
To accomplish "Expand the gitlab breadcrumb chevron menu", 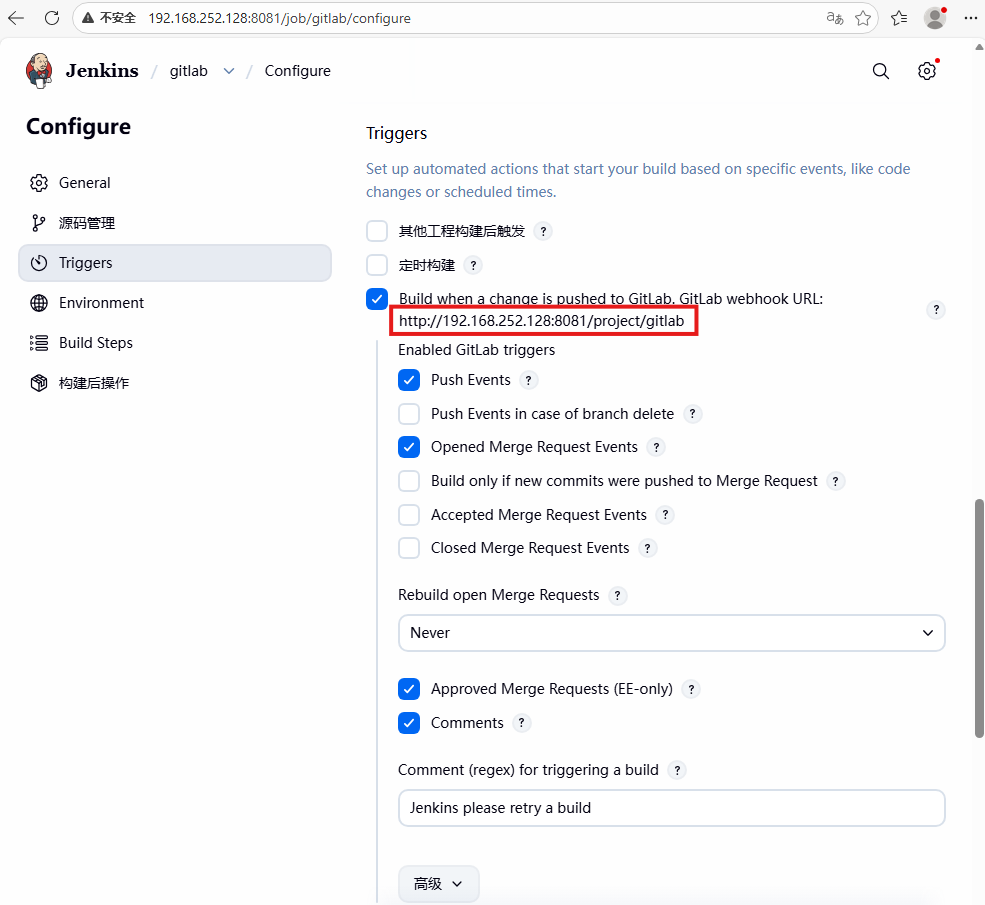I will point(229,71).
